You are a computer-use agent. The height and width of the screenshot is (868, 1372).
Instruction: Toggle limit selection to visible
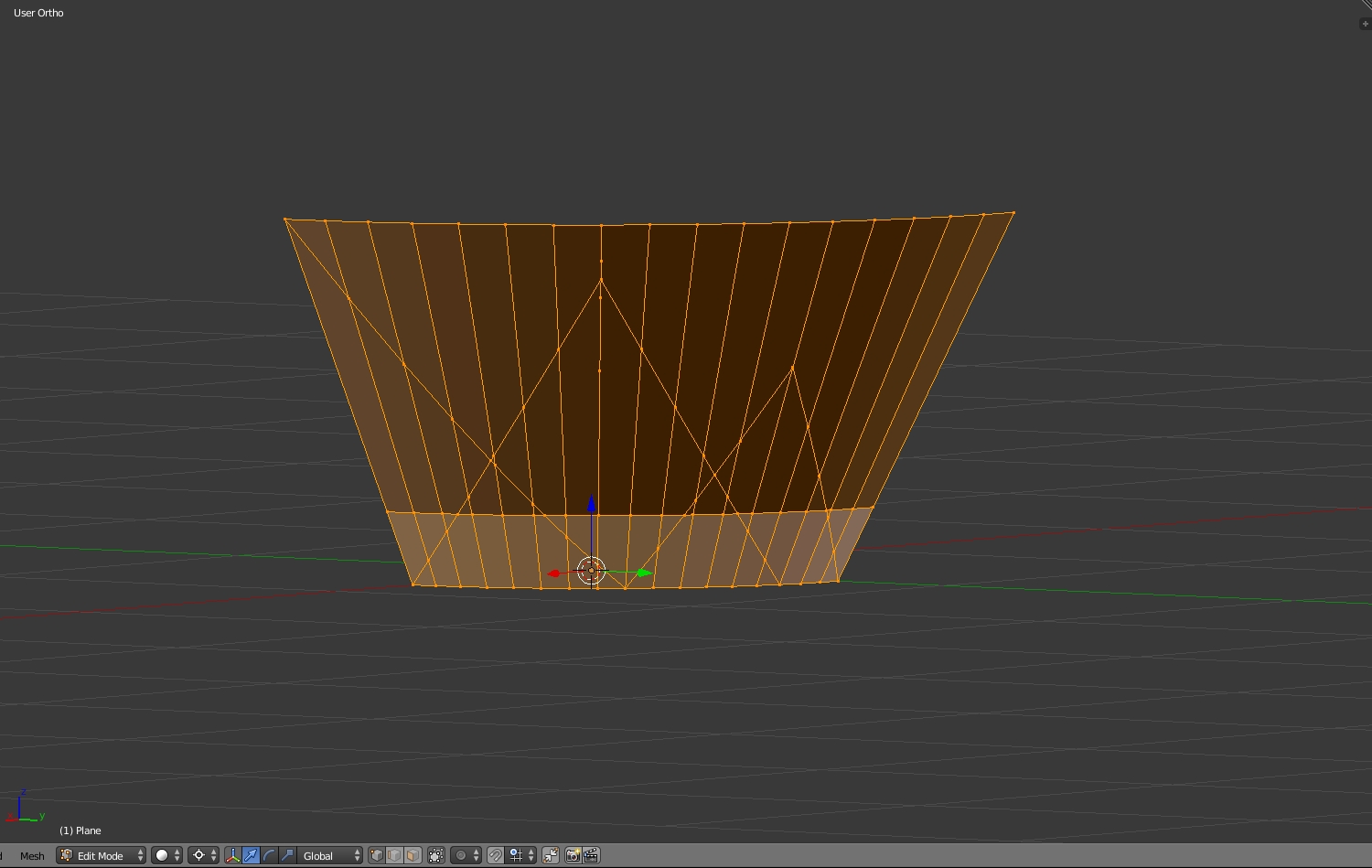click(x=436, y=855)
